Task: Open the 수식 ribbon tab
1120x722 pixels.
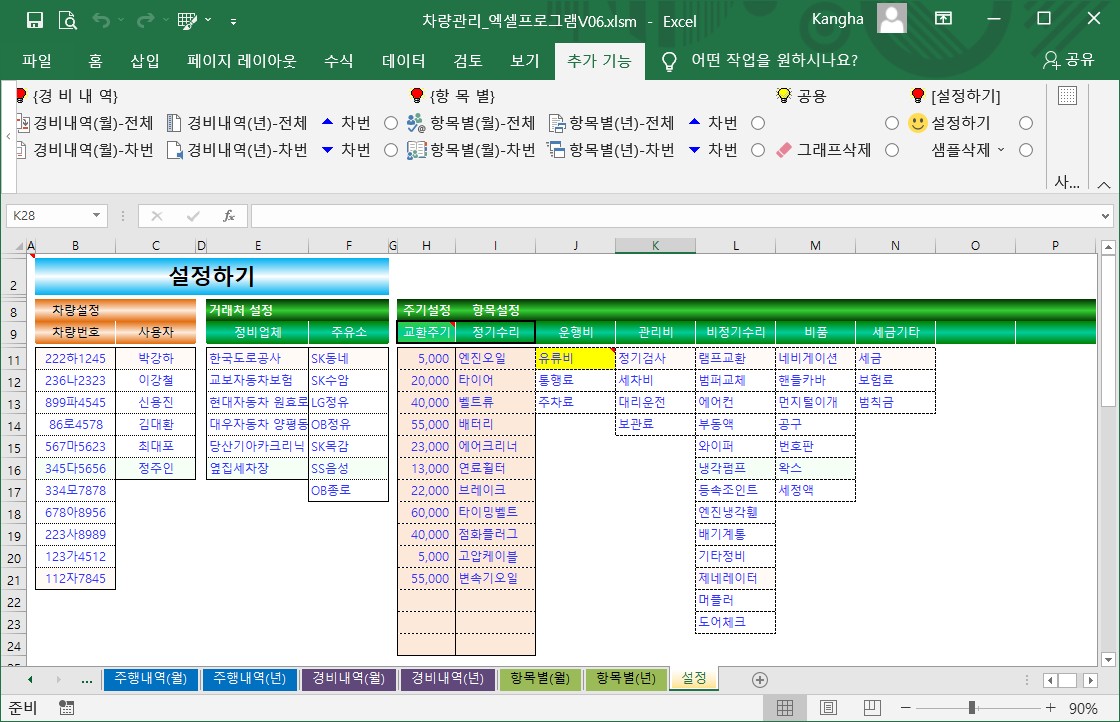Action: tap(339, 61)
